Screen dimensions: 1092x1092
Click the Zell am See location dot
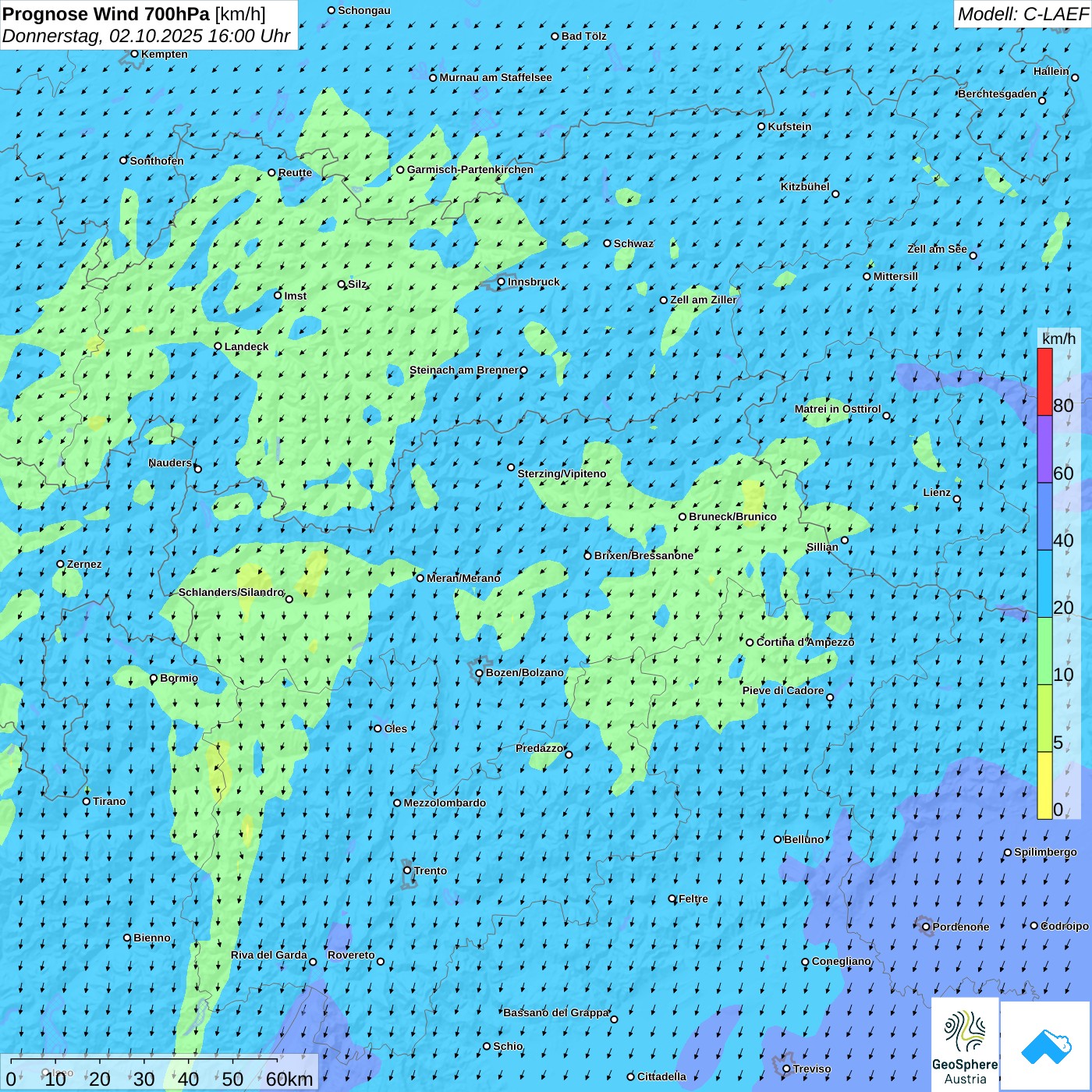[973, 255]
